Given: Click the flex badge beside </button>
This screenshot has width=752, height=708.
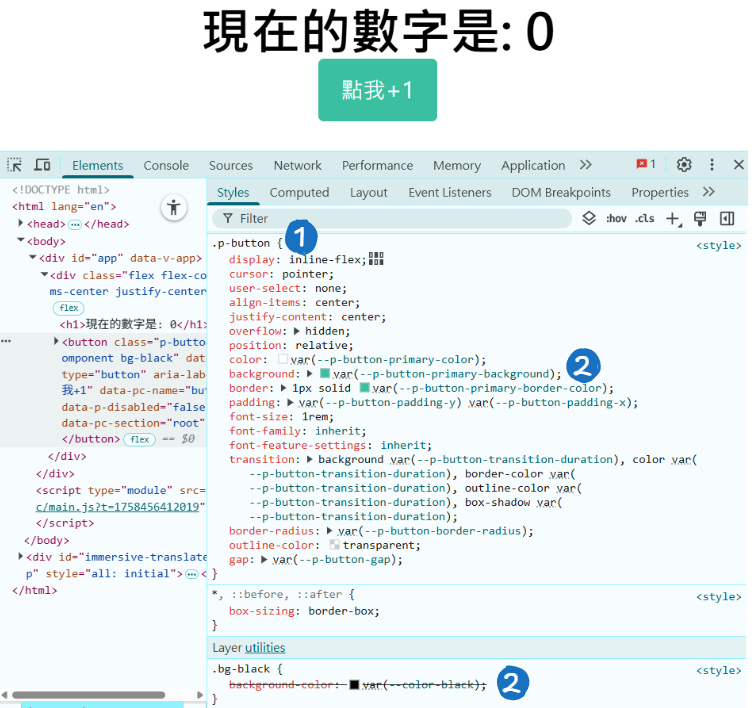Looking at the screenshot, I should point(140,439).
